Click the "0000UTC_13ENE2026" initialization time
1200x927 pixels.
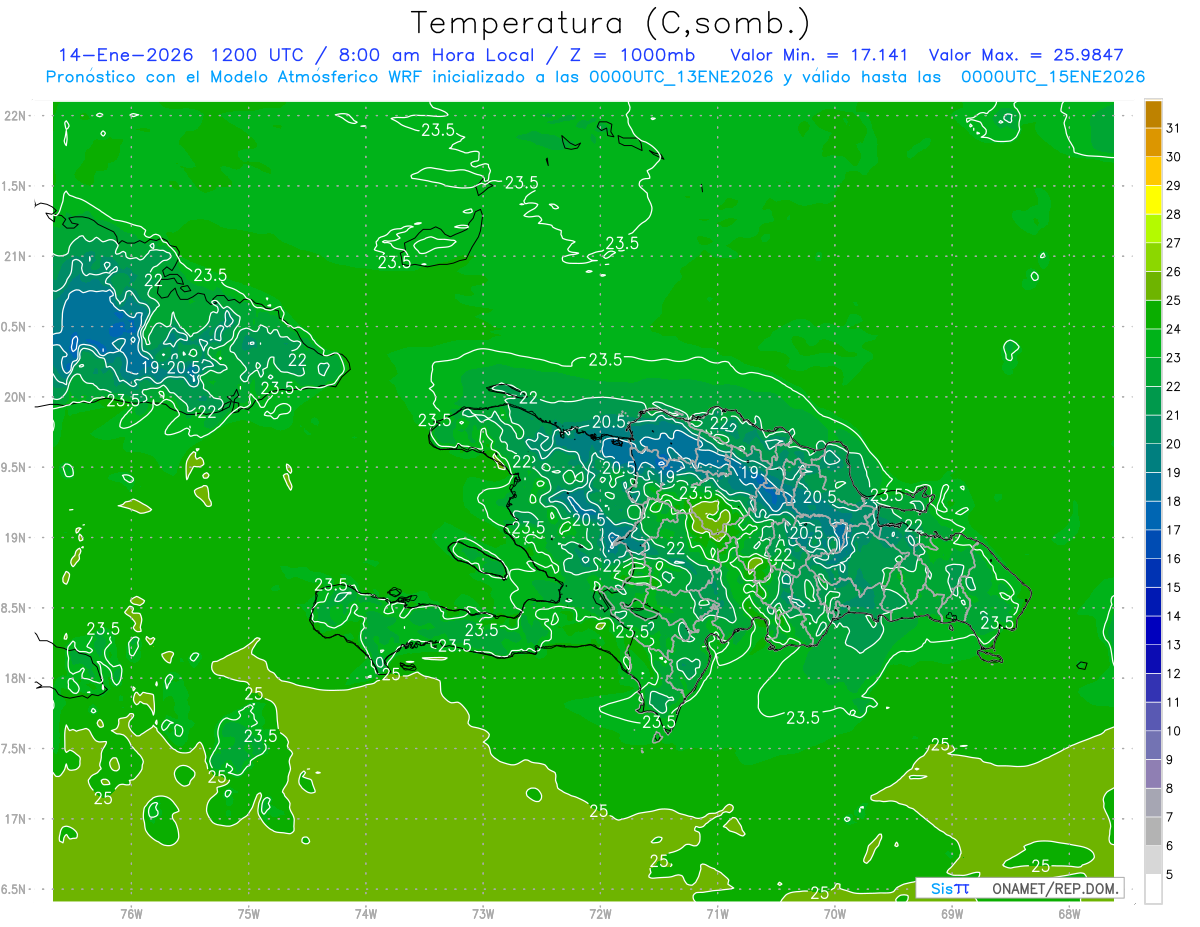[680, 77]
